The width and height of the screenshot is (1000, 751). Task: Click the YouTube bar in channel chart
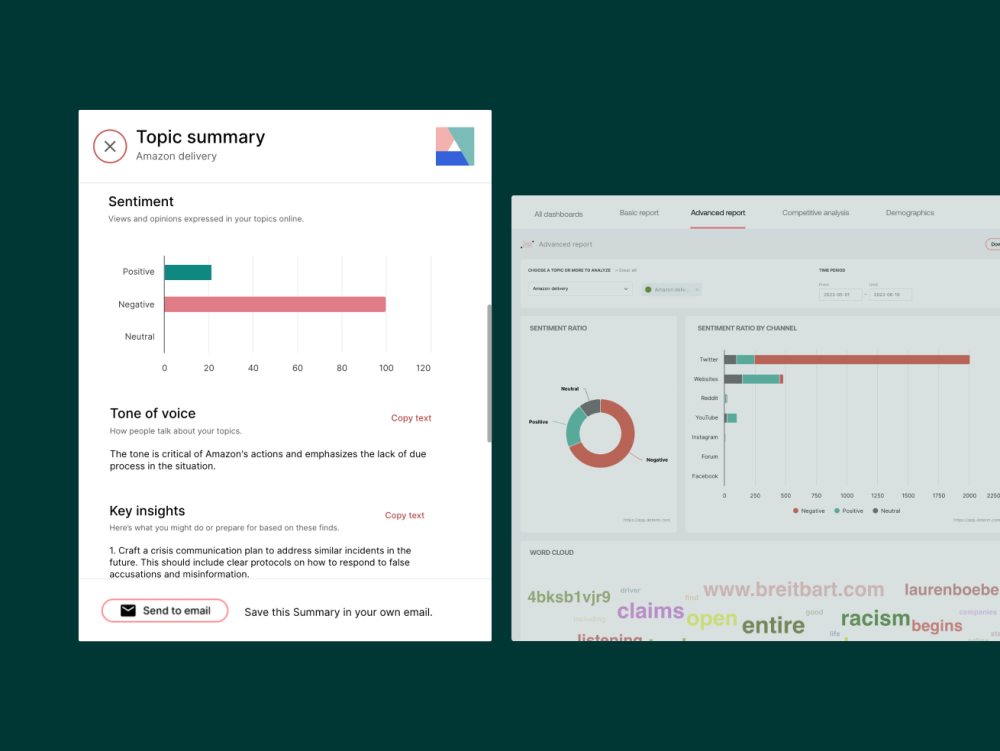732,418
